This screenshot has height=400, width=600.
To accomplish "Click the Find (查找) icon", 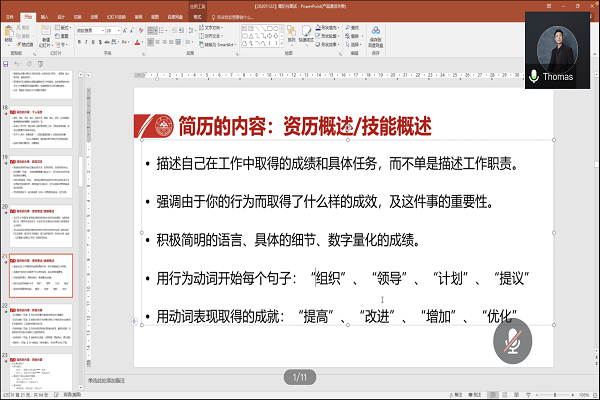I will 349,28.
